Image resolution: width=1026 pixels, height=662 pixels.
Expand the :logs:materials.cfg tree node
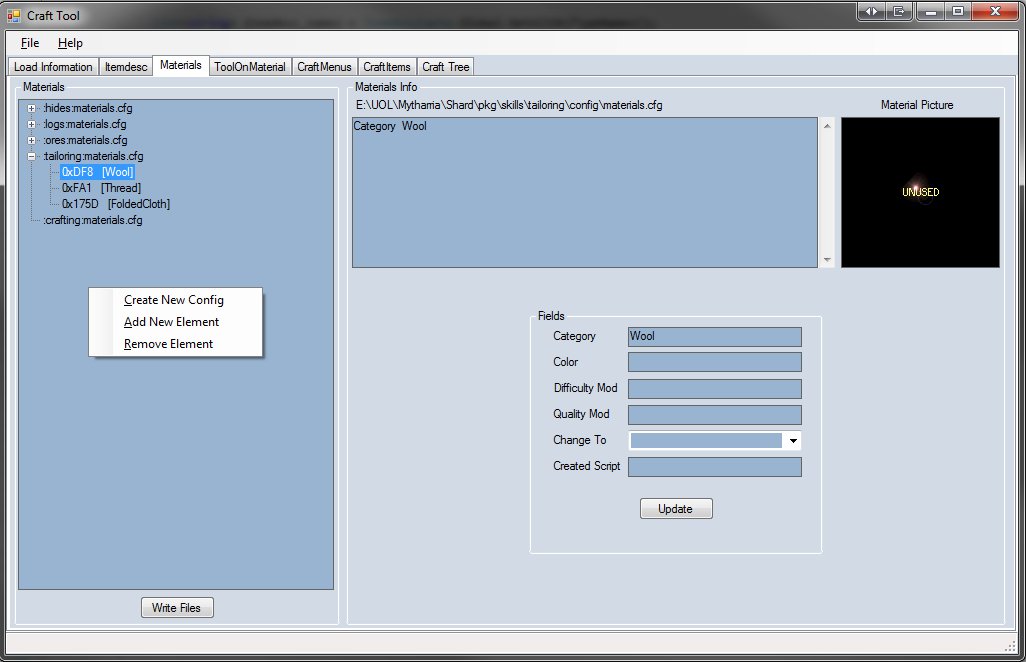[x=32, y=124]
